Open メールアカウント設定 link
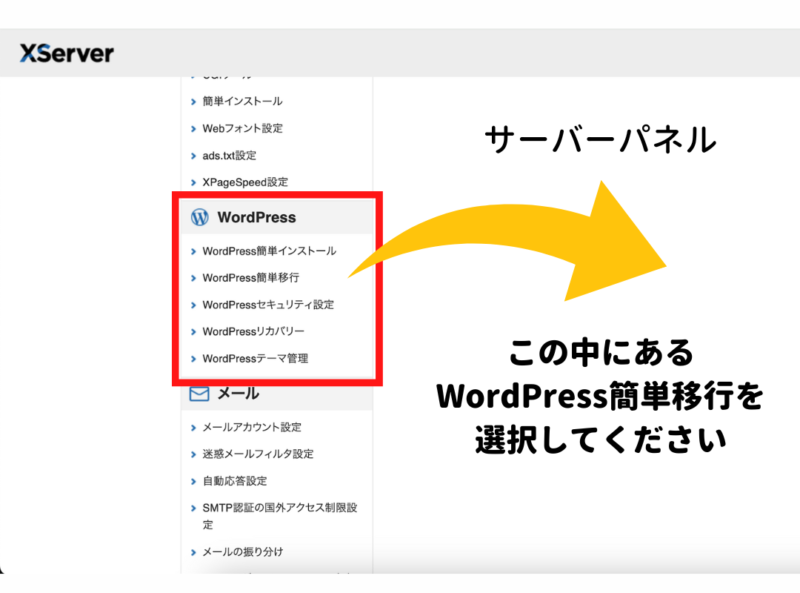The width and height of the screenshot is (800, 593). point(252,427)
